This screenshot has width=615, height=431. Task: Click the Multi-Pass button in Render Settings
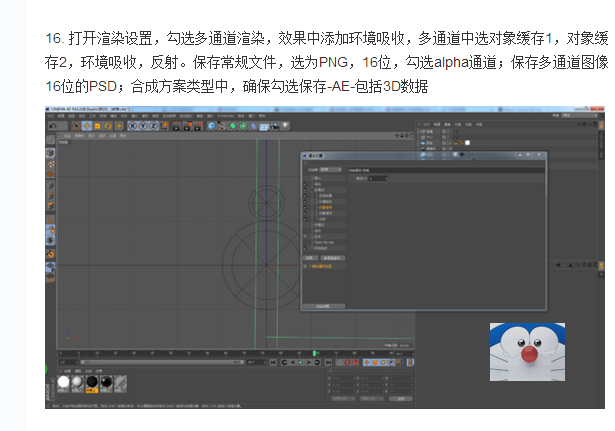333,258
